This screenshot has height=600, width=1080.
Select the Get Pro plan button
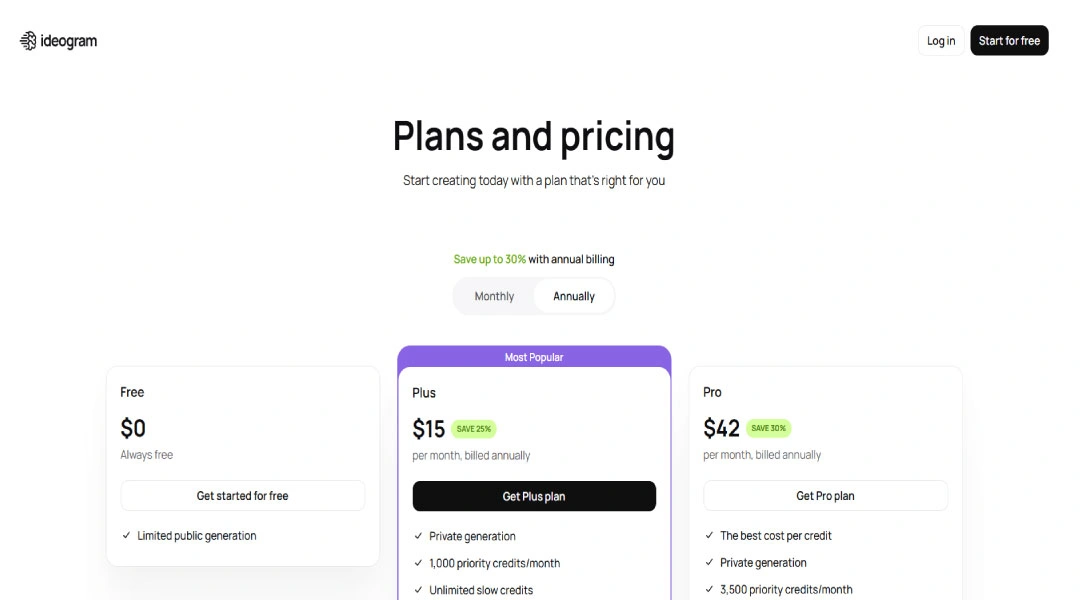tap(825, 496)
